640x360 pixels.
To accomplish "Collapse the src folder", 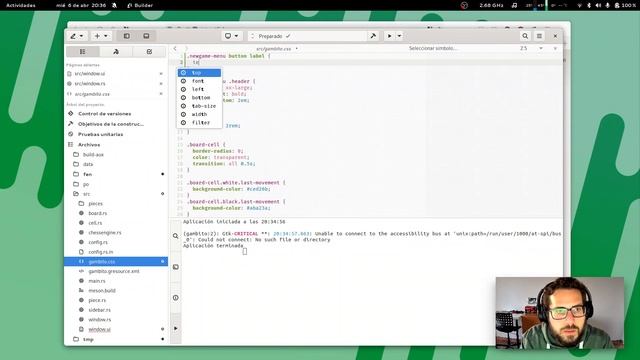I will click(x=86, y=194).
